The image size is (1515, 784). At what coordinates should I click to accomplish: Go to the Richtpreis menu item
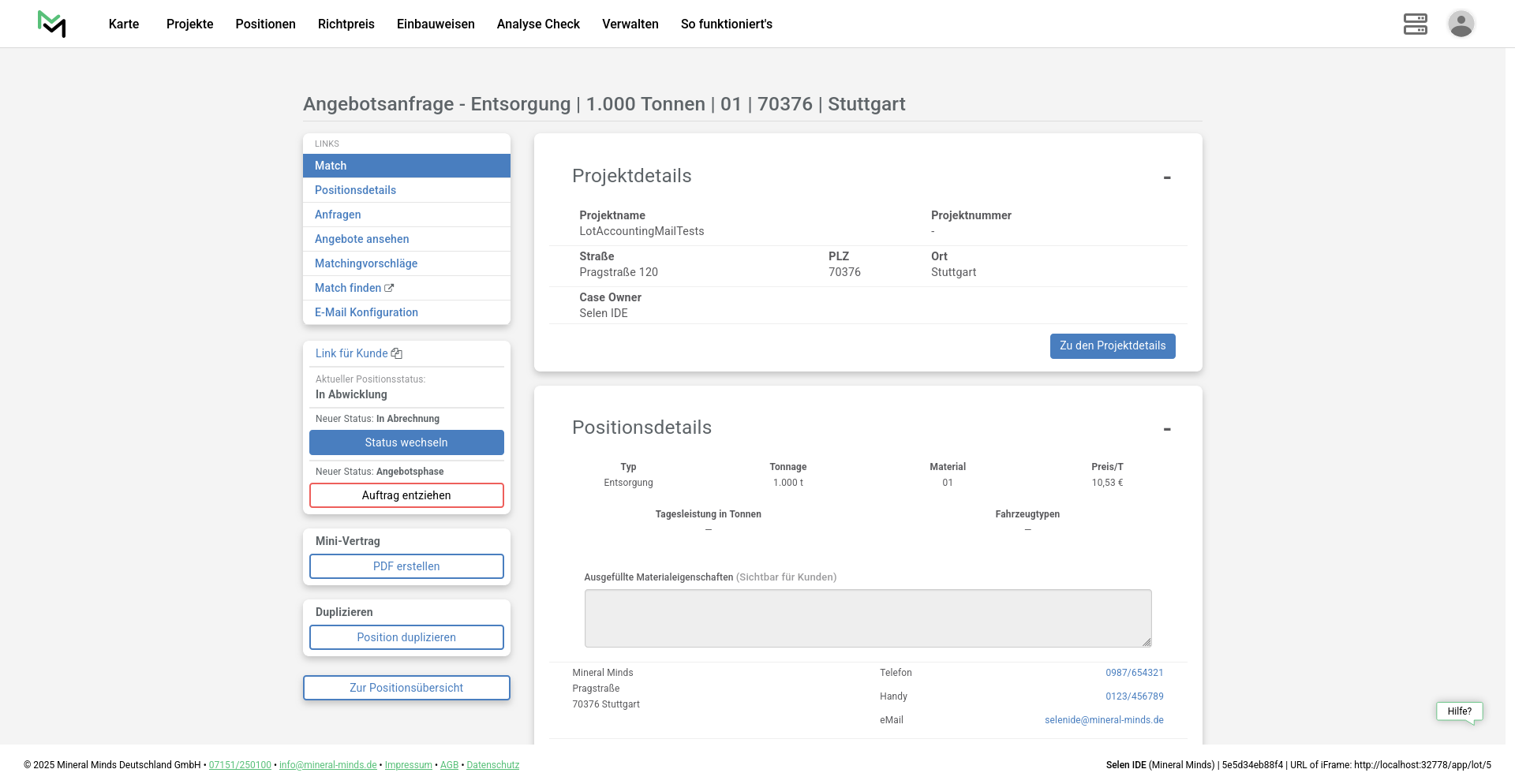pos(346,24)
